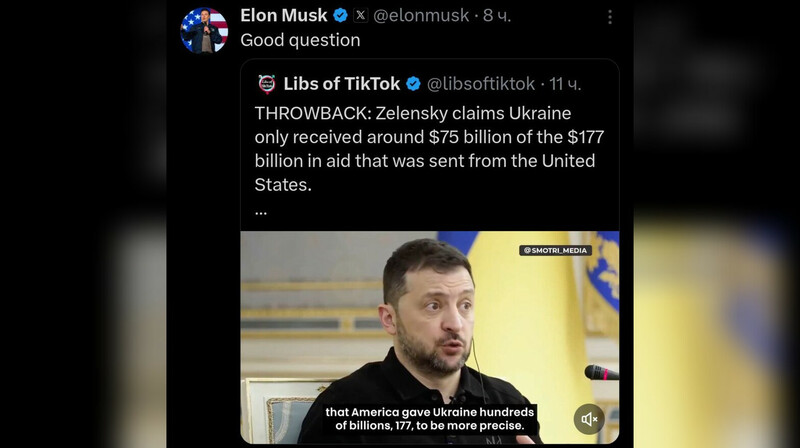
Task: Open the Elon Musk display name link
Action: (x=284, y=16)
